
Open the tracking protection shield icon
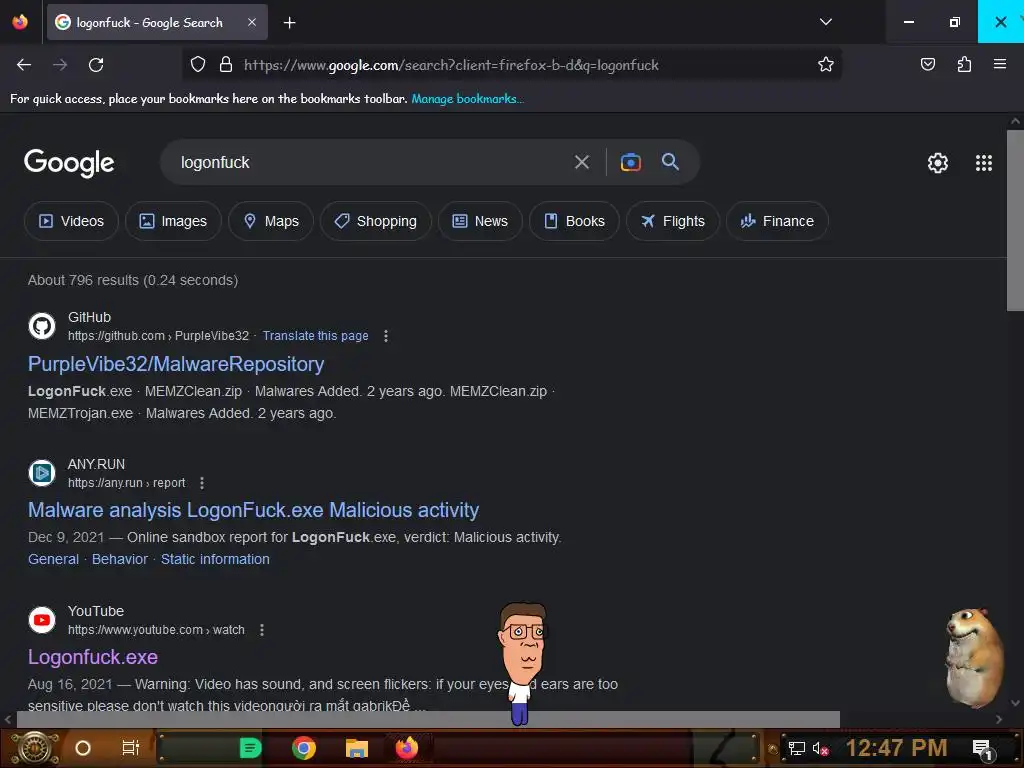[198, 64]
